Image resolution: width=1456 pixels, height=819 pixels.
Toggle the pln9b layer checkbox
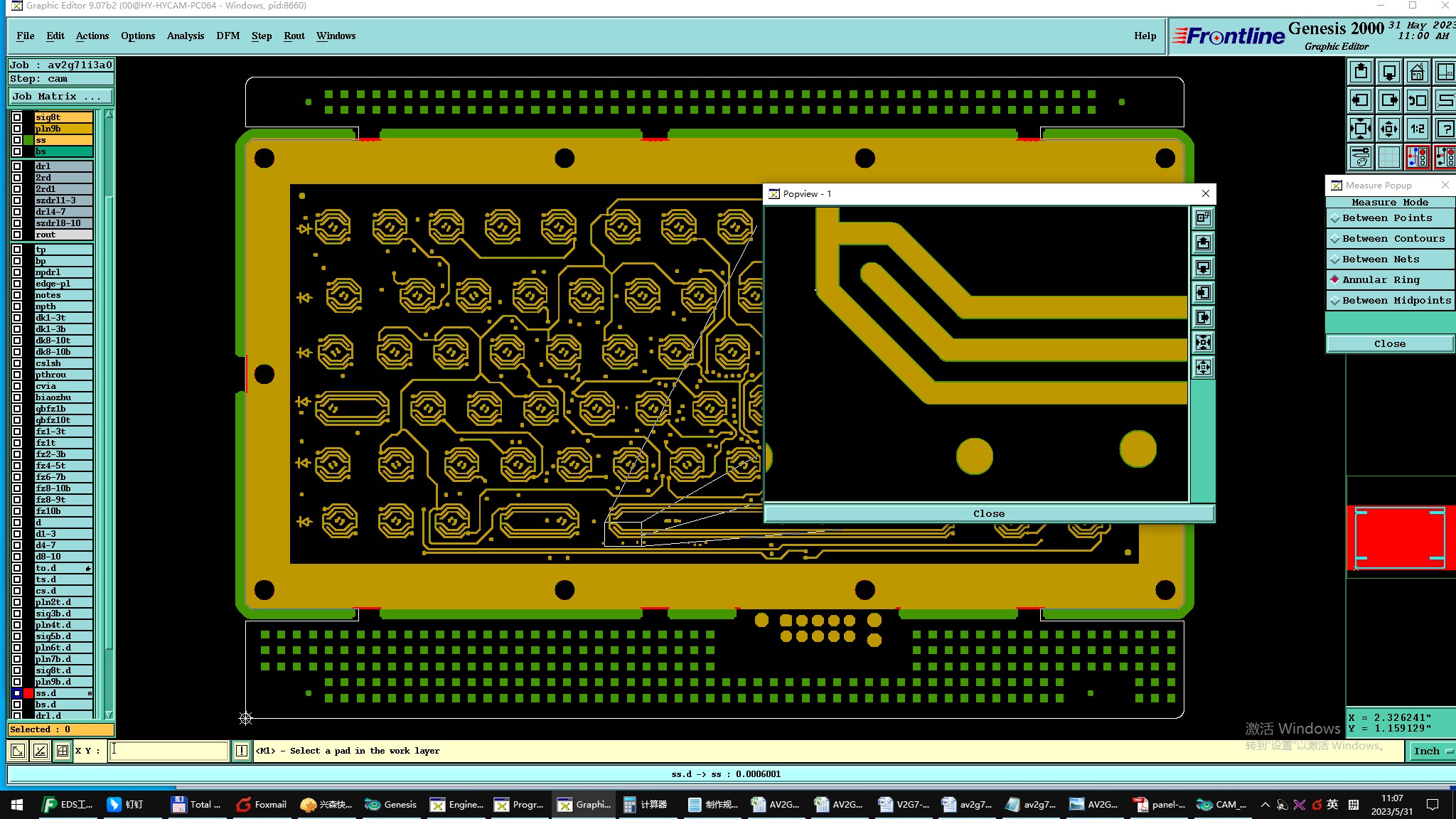[x=17, y=129]
